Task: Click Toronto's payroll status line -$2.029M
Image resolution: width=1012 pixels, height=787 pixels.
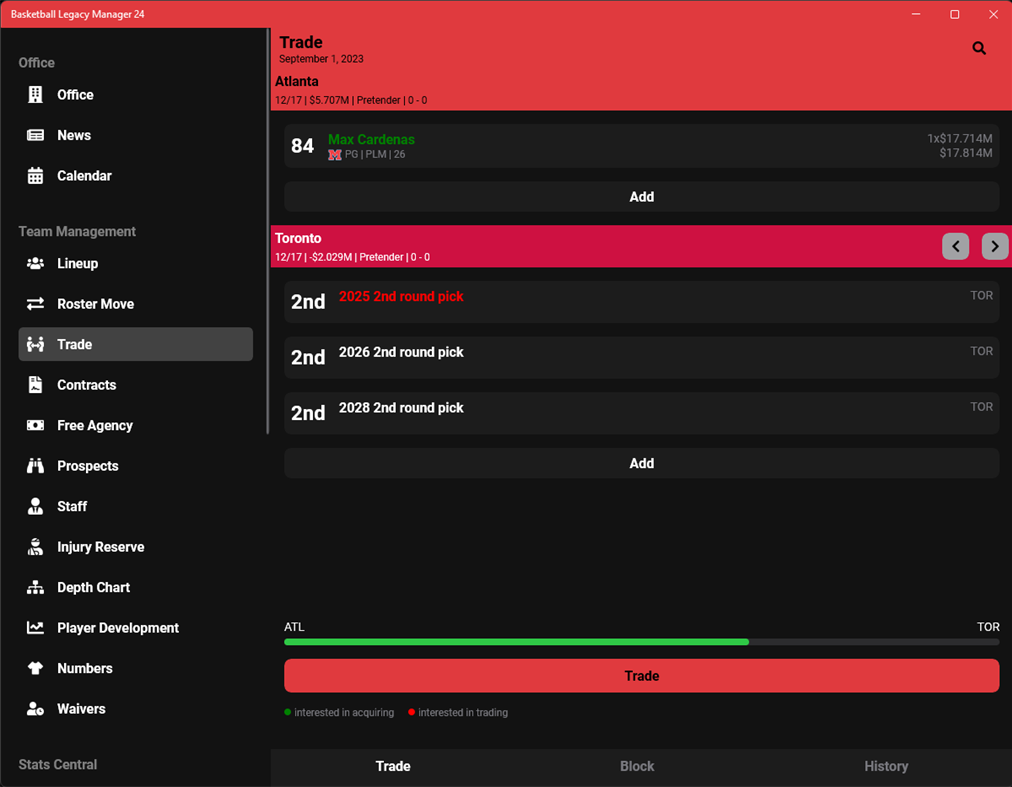Action: 352,257
